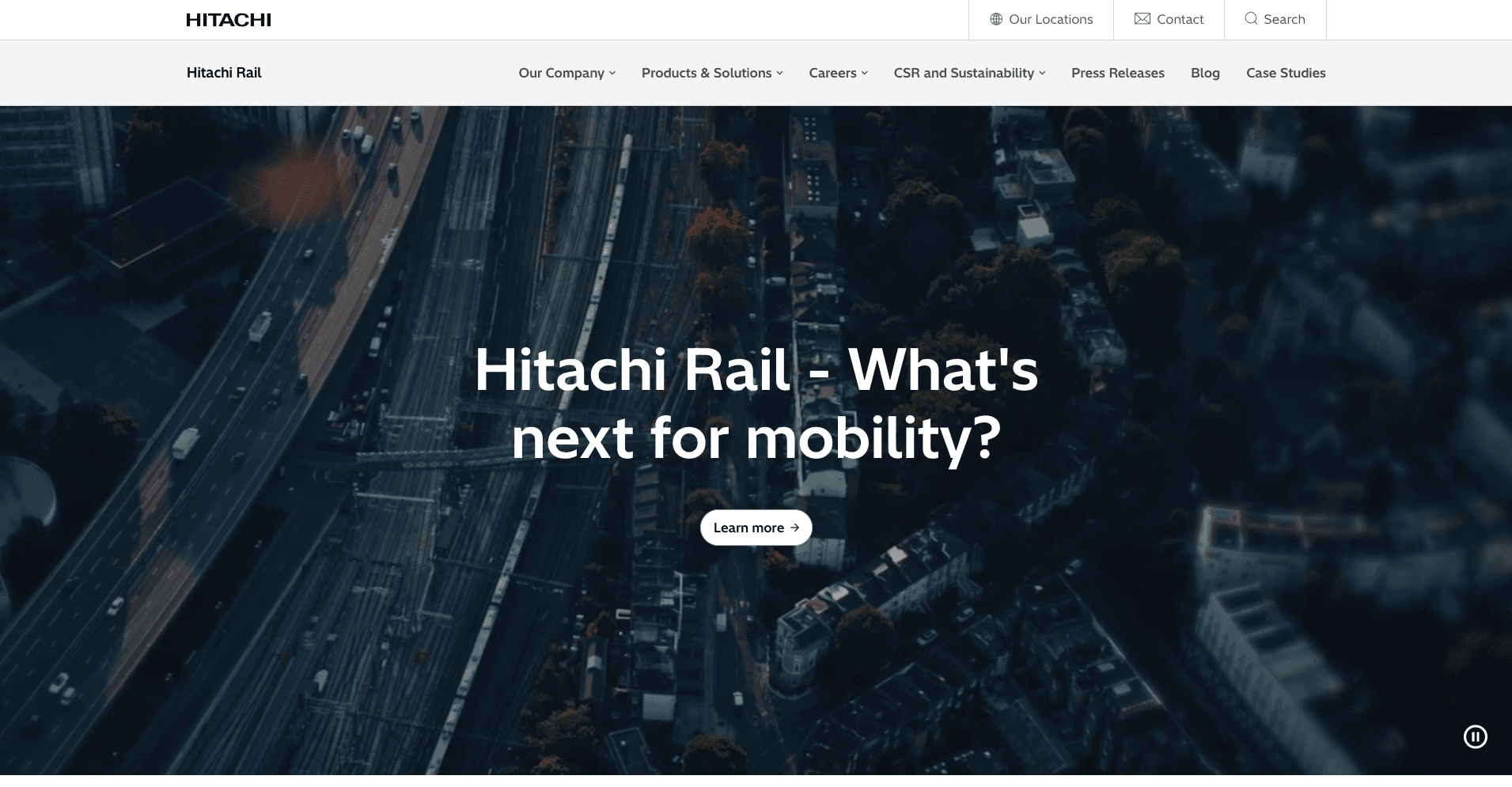
Task: Click the HITACHI logo
Action: point(229,20)
